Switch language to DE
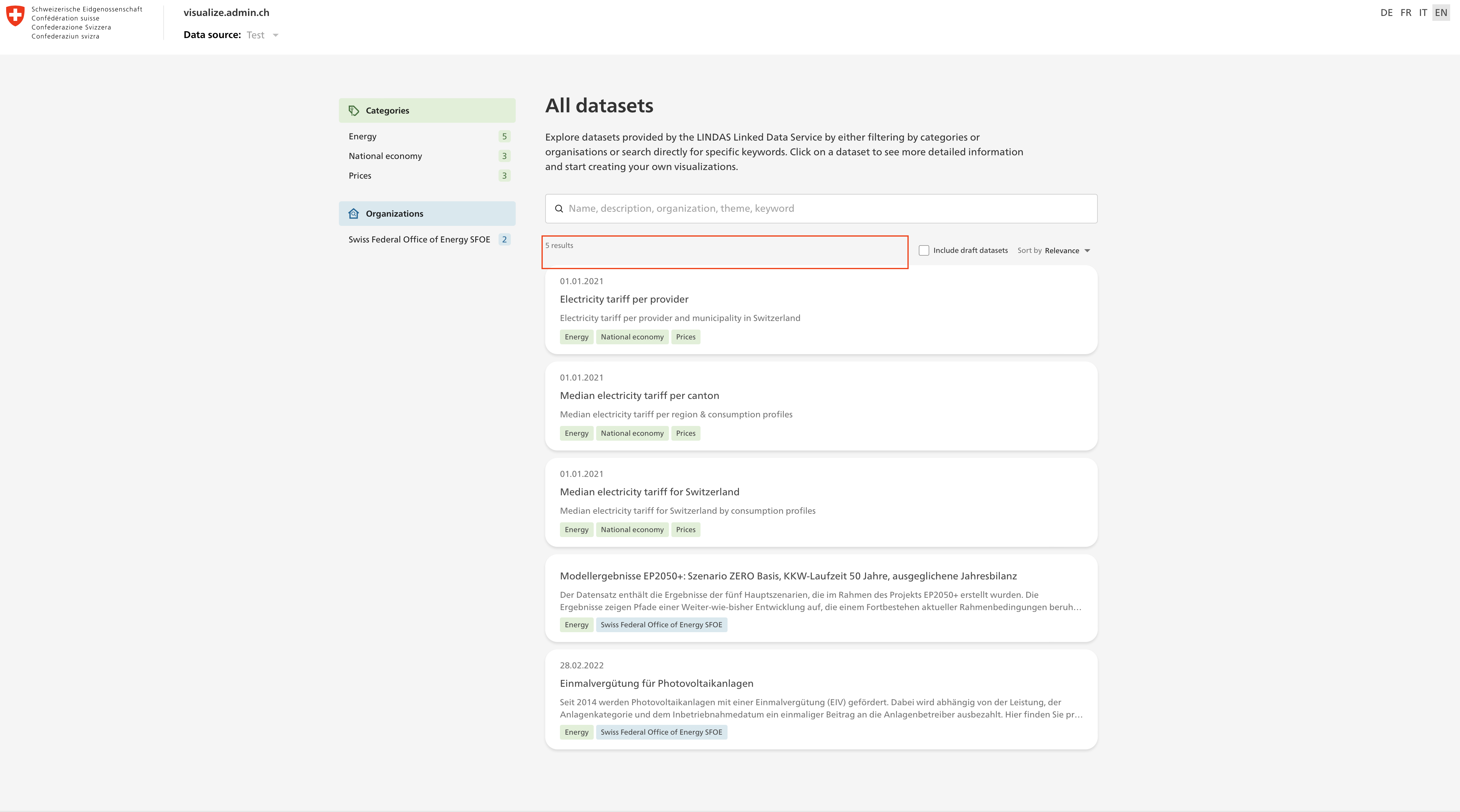The image size is (1460, 812). 1387,12
